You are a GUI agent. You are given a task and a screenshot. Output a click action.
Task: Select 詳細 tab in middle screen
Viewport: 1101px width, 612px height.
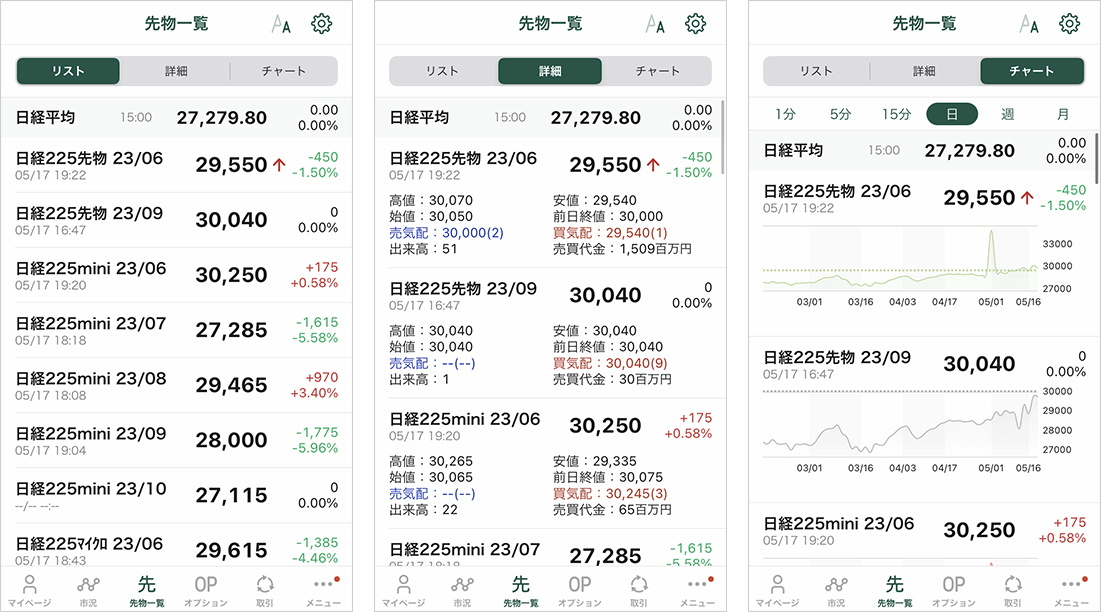pyautogui.click(x=550, y=71)
